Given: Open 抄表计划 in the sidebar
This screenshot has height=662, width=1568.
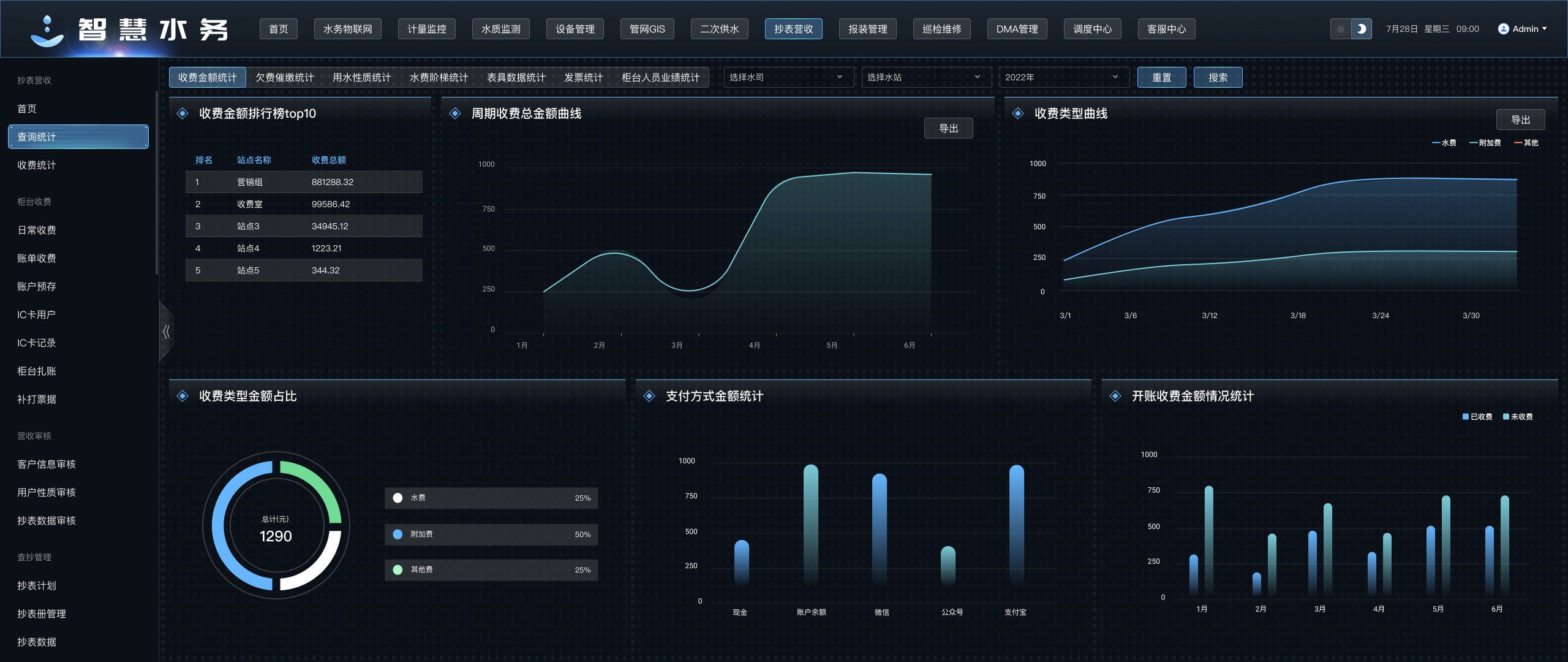Looking at the screenshot, I should click(x=37, y=585).
